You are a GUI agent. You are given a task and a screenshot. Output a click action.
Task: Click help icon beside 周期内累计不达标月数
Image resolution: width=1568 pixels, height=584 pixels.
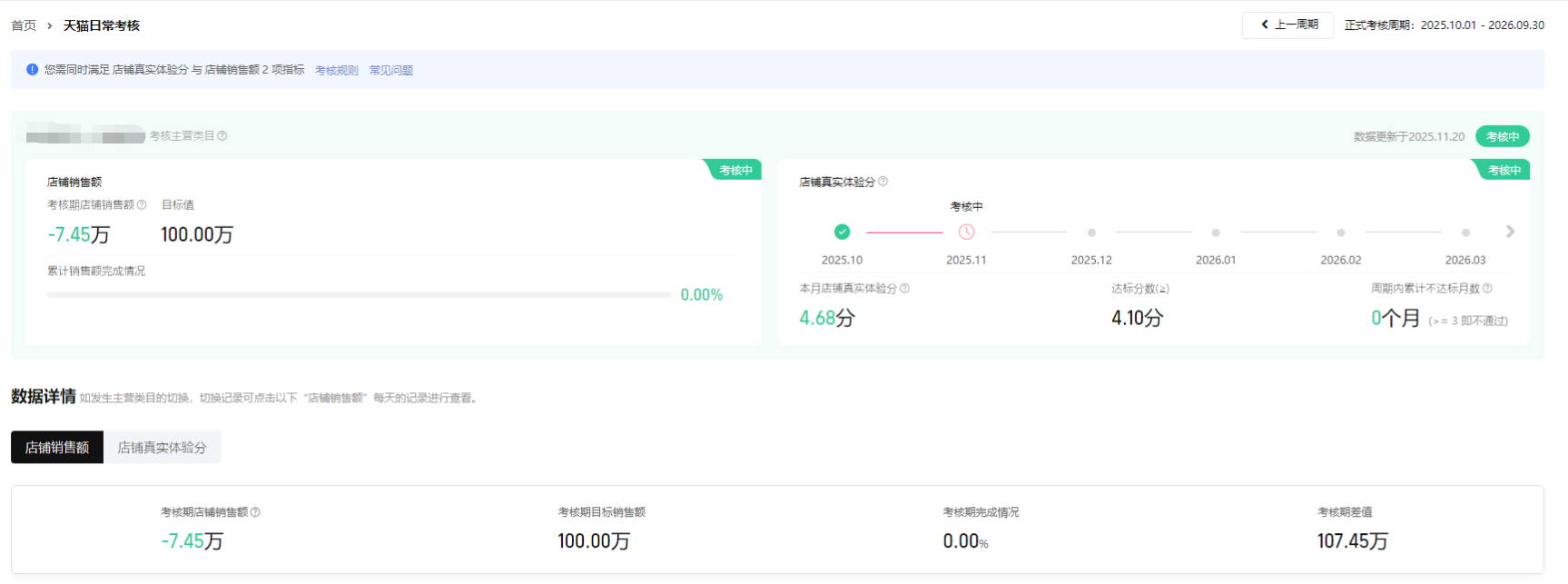pos(1487,289)
